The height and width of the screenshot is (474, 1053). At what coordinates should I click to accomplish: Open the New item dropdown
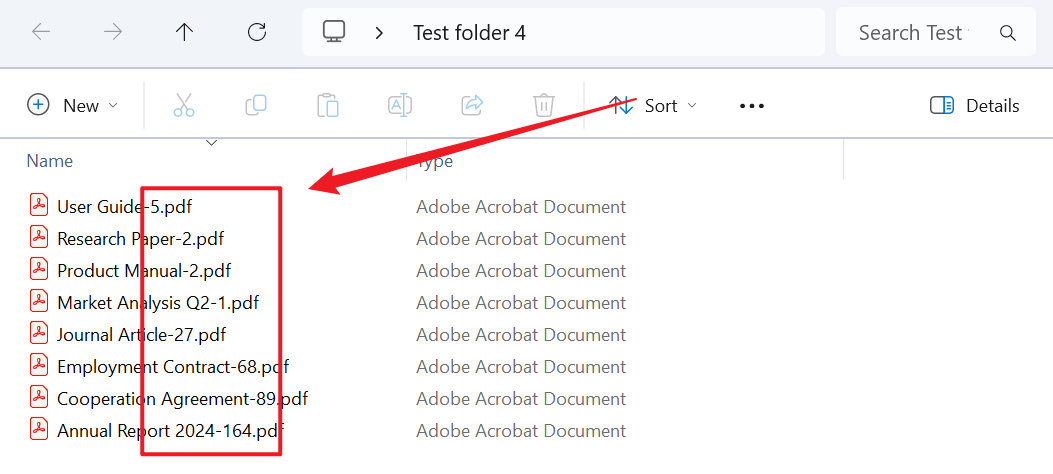(73, 105)
